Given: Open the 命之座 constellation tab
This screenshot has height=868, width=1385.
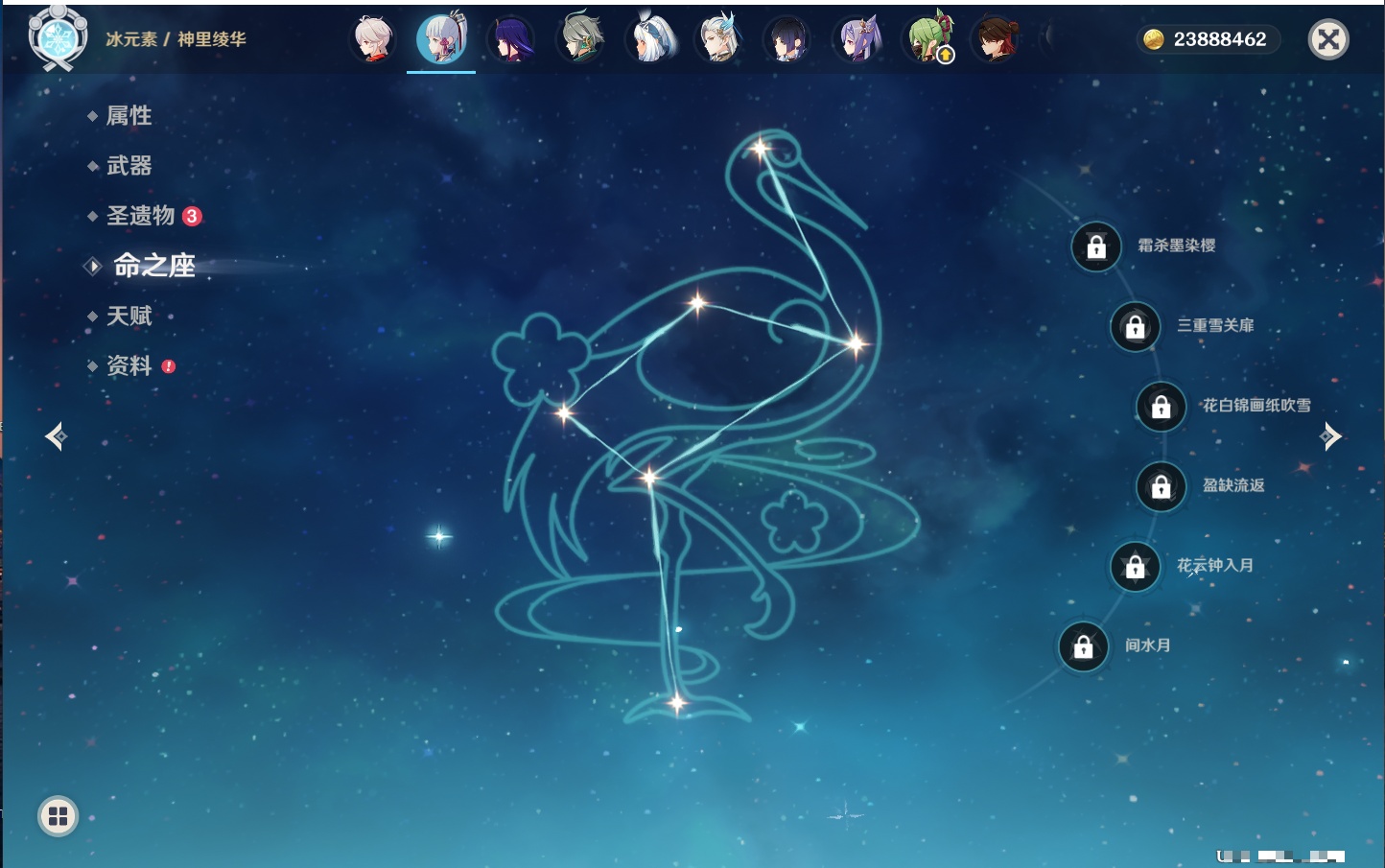Looking at the screenshot, I should point(154,266).
